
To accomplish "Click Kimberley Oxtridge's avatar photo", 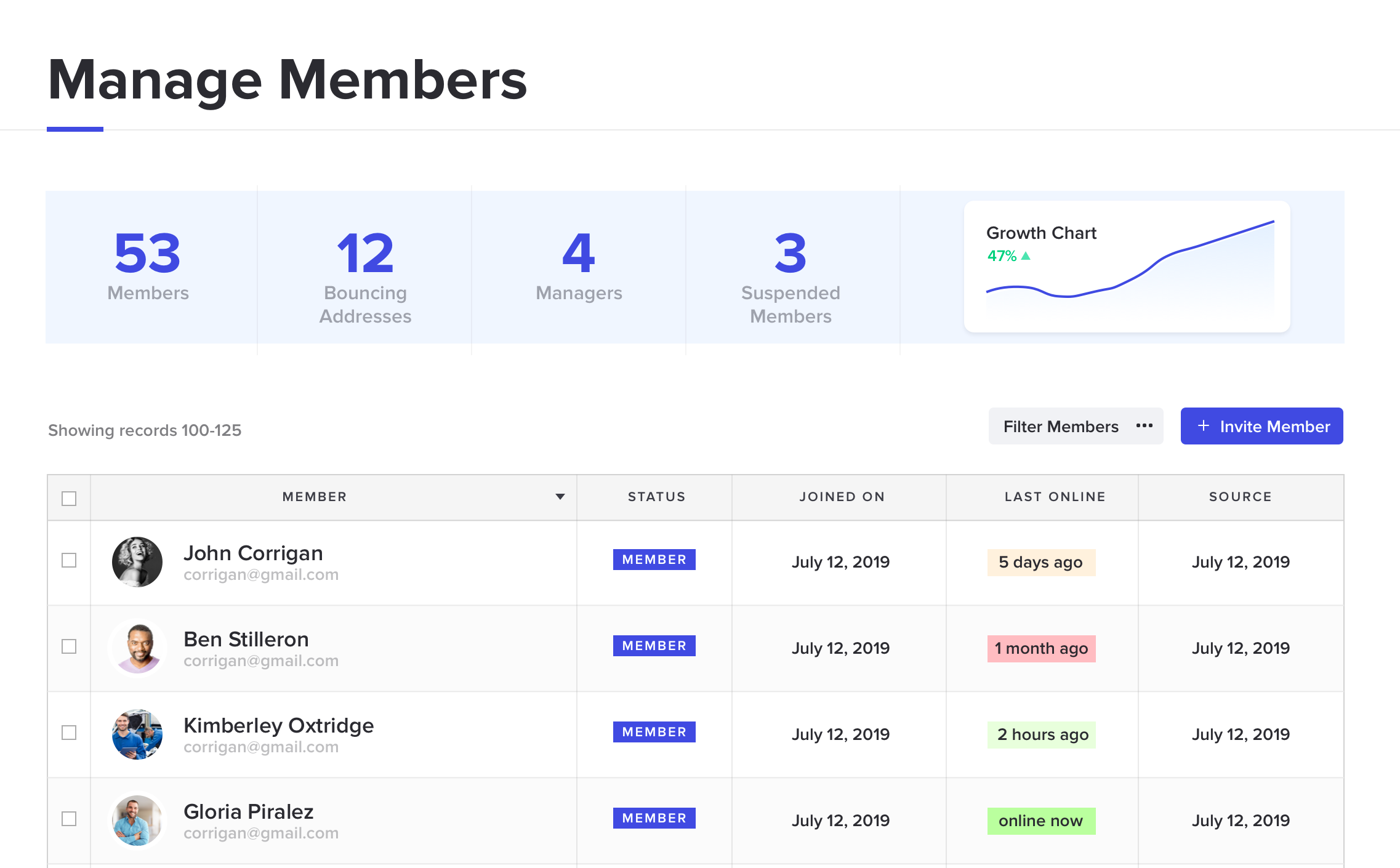I will pos(137,734).
